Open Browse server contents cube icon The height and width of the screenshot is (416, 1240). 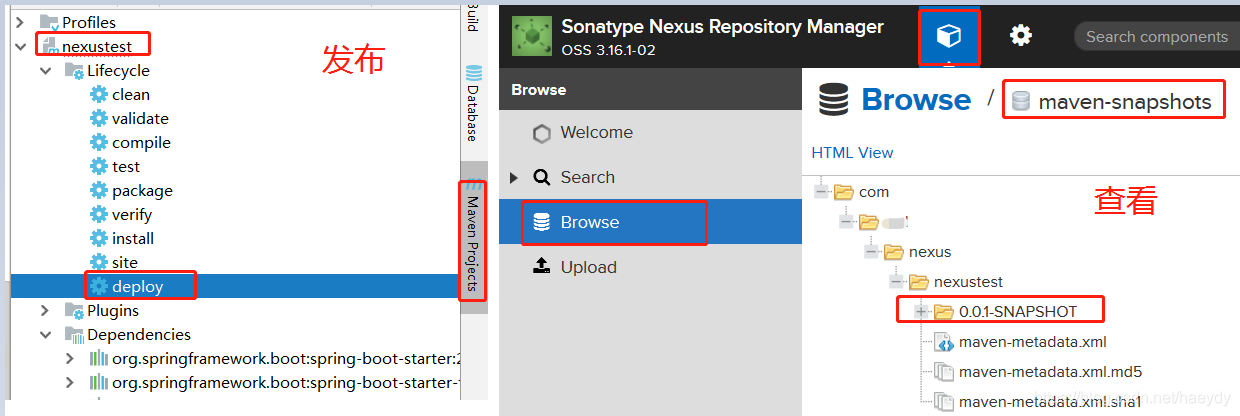point(949,36)
